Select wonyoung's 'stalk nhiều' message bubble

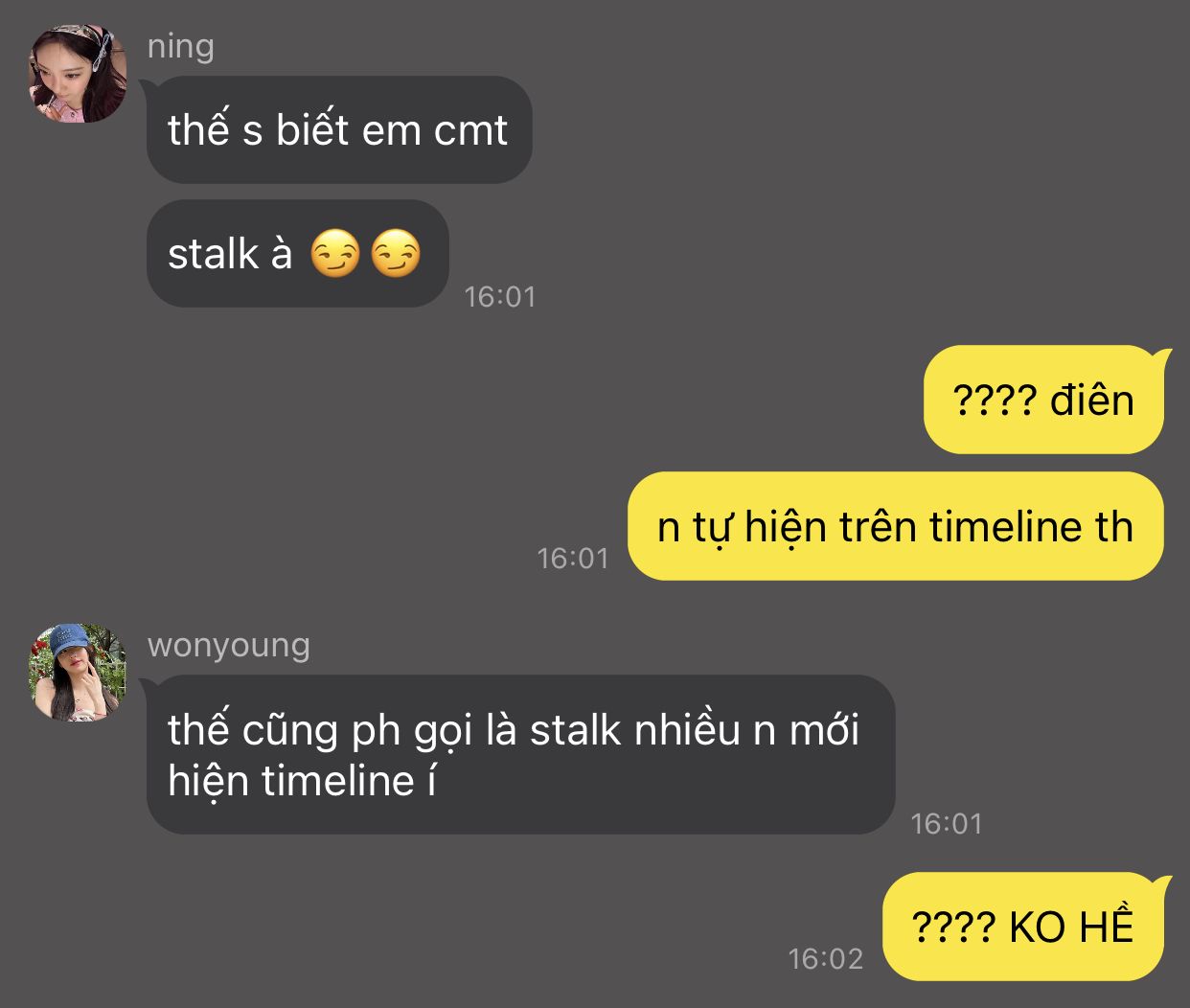[x=521, y=755]
